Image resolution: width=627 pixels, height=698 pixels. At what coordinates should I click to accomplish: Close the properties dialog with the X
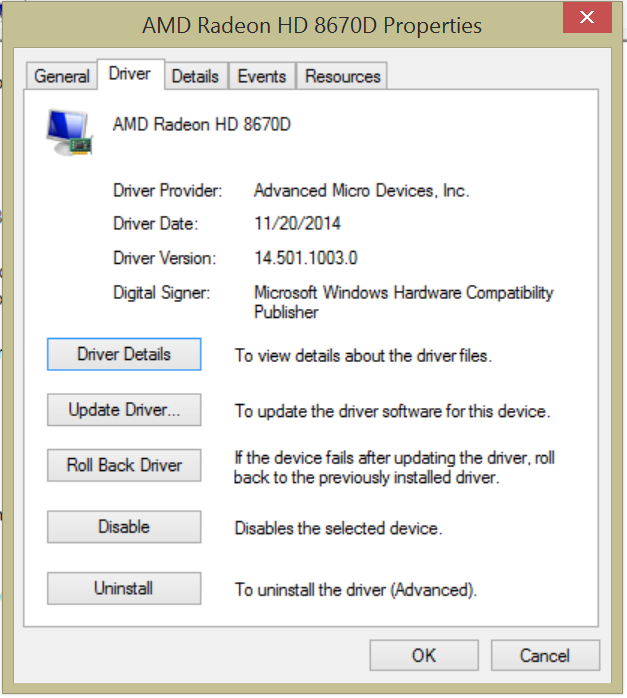pyautogui.click(x=587, y=17)
